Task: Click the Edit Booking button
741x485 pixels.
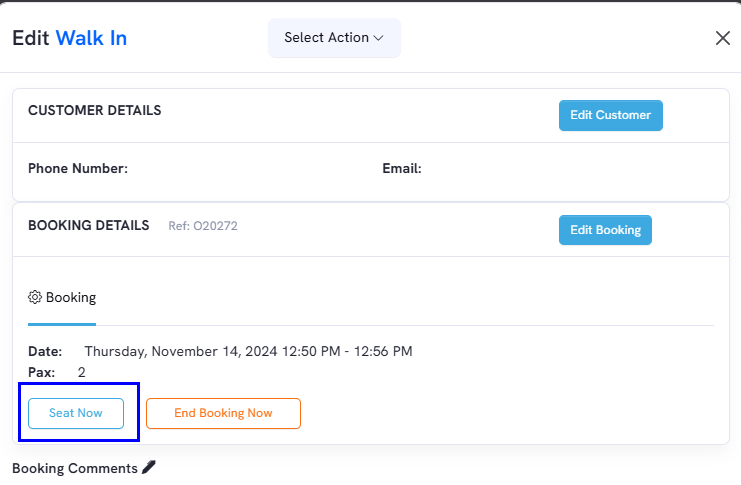Action: pyautogui.click(x=605, y=230)
